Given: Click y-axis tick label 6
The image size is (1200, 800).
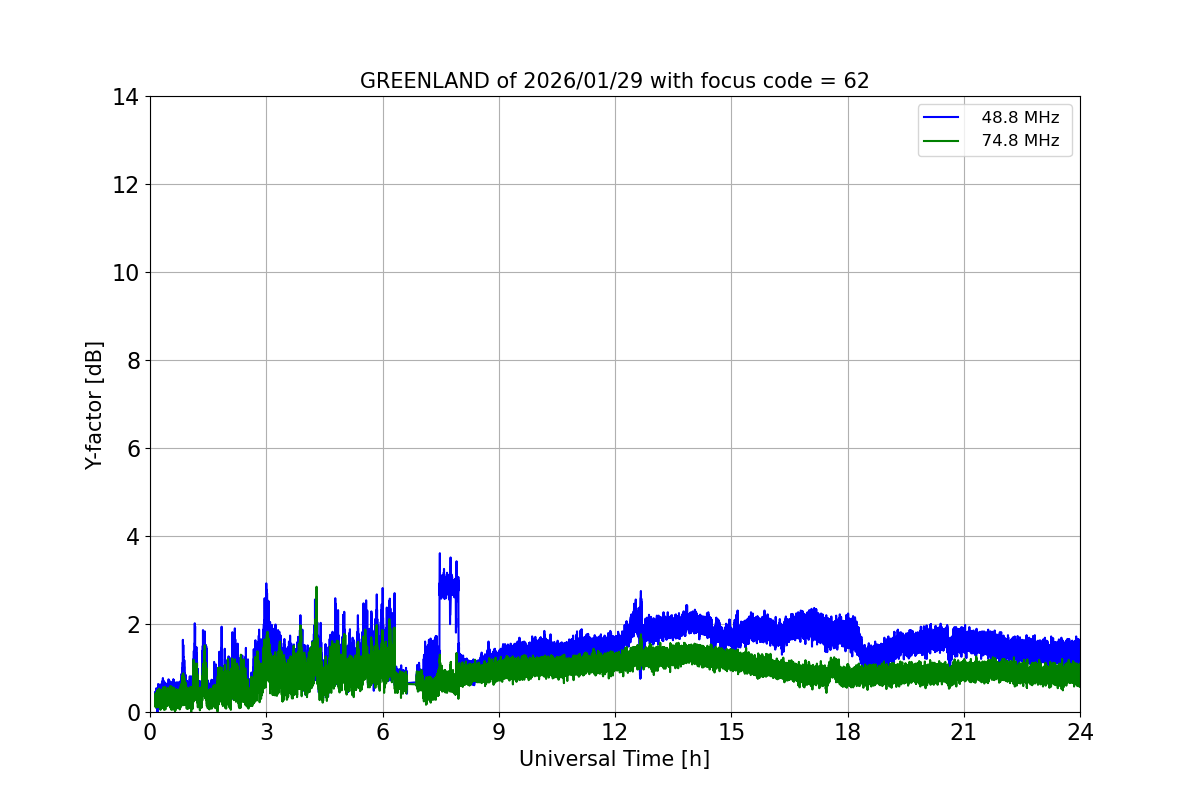Looking at the screenshot, I should [x=131, y=449].
